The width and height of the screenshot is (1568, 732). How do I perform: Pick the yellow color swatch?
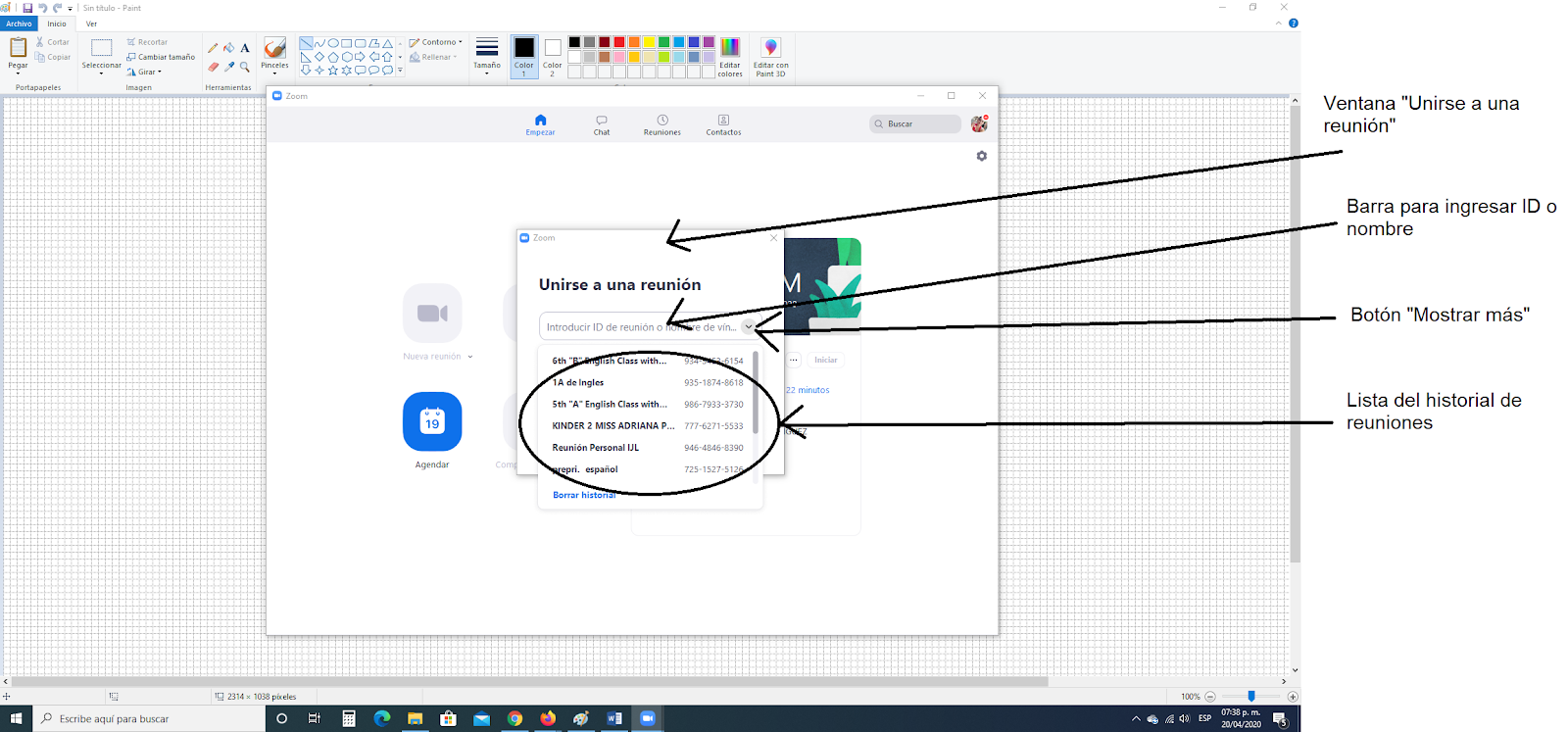pyautogui.click(x=649, y=42)
